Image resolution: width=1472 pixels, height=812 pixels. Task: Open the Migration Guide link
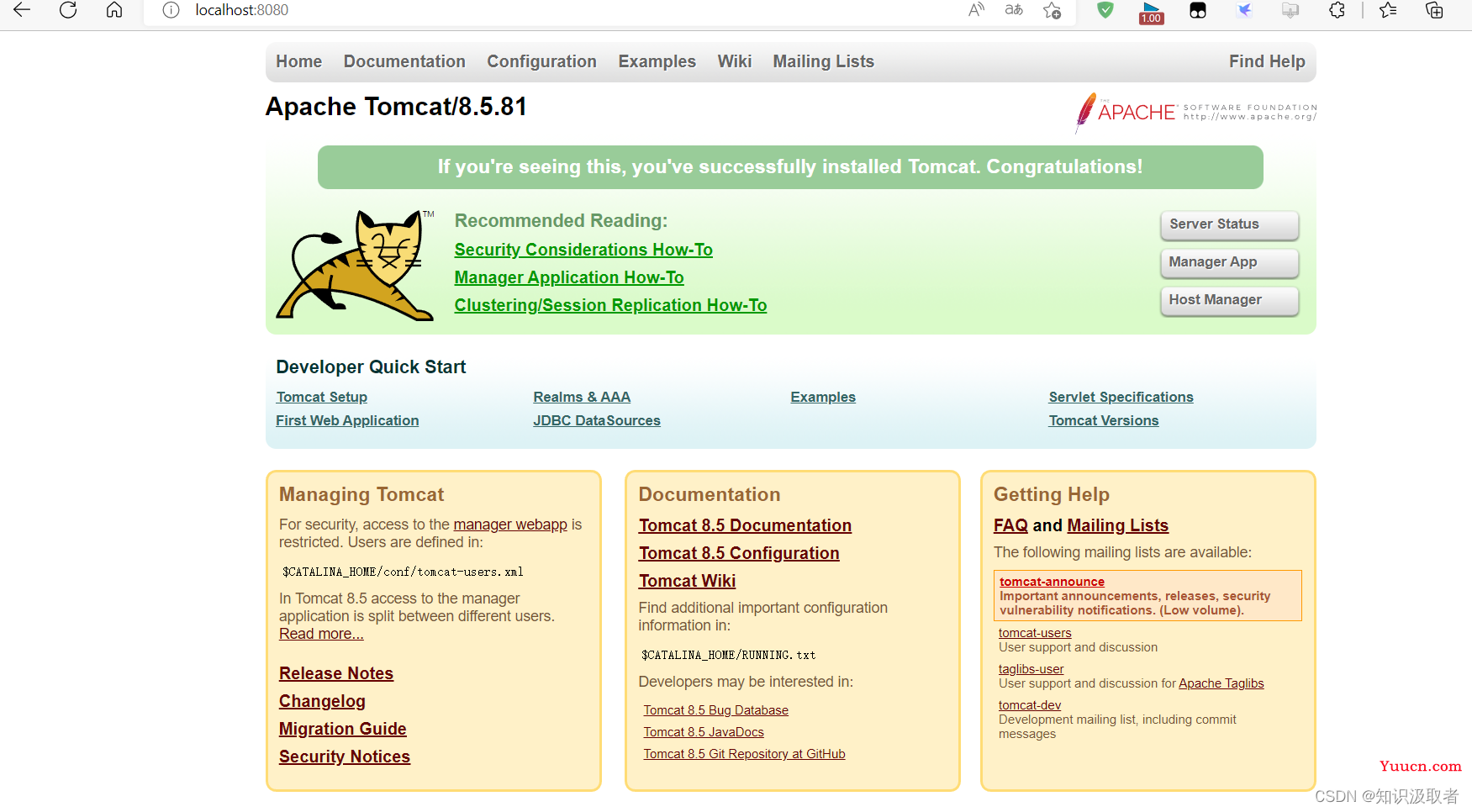pos(343,729)
